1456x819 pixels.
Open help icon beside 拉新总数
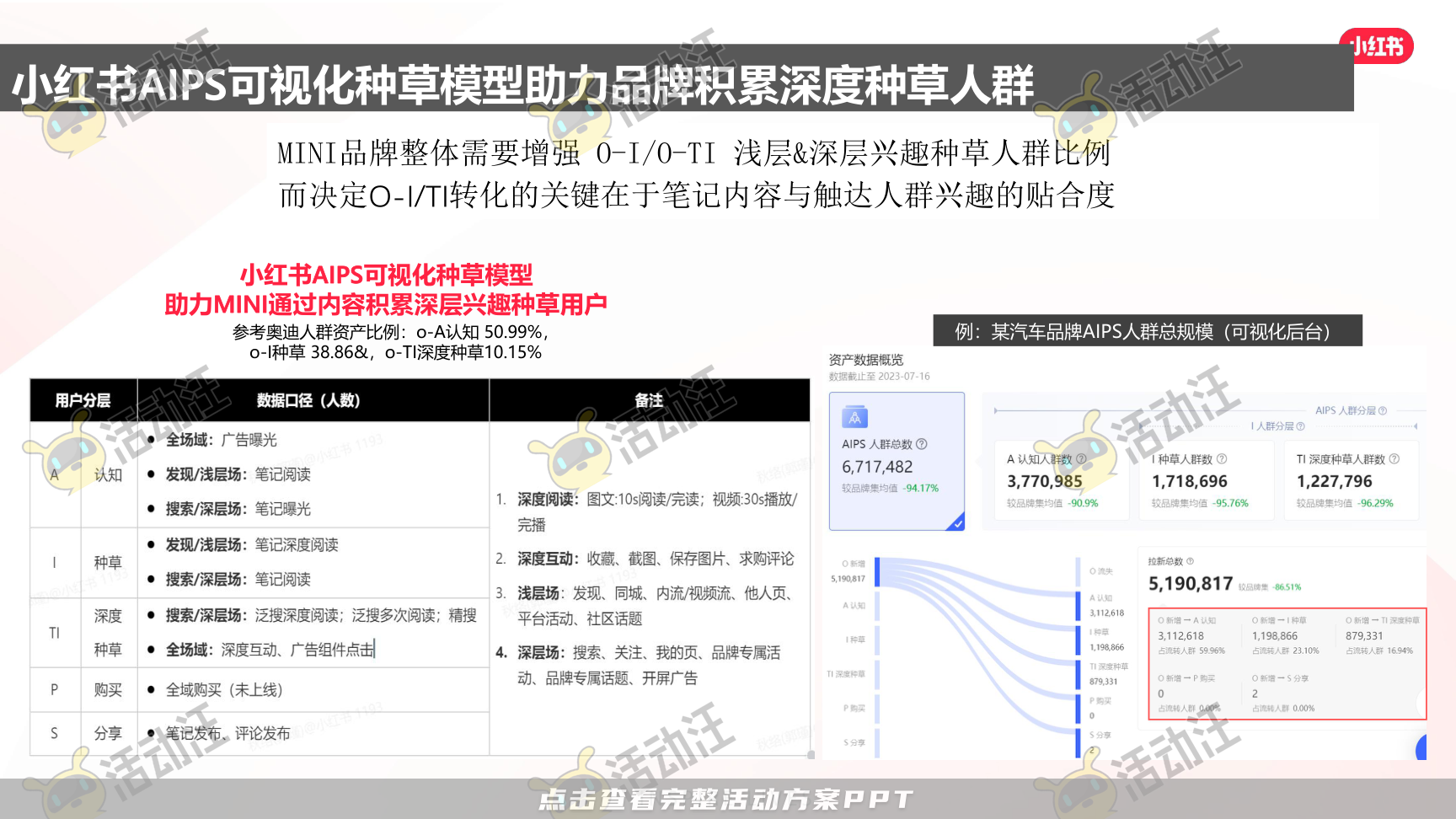pos(1190,561)
